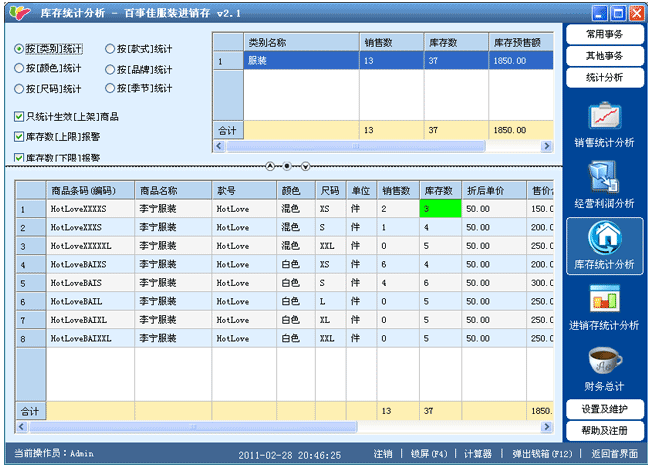
Task: Open 统计分析 menu section
Action: 605,77
